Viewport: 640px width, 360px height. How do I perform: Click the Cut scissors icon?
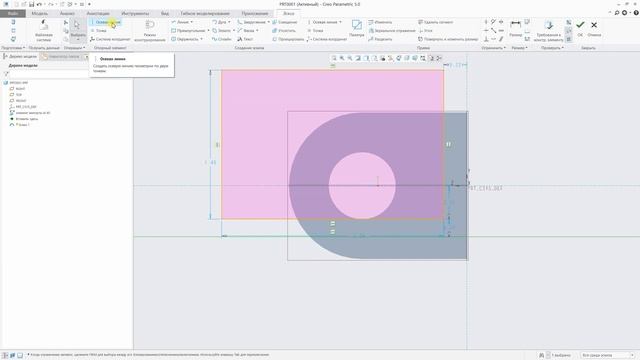pos(66,22)
